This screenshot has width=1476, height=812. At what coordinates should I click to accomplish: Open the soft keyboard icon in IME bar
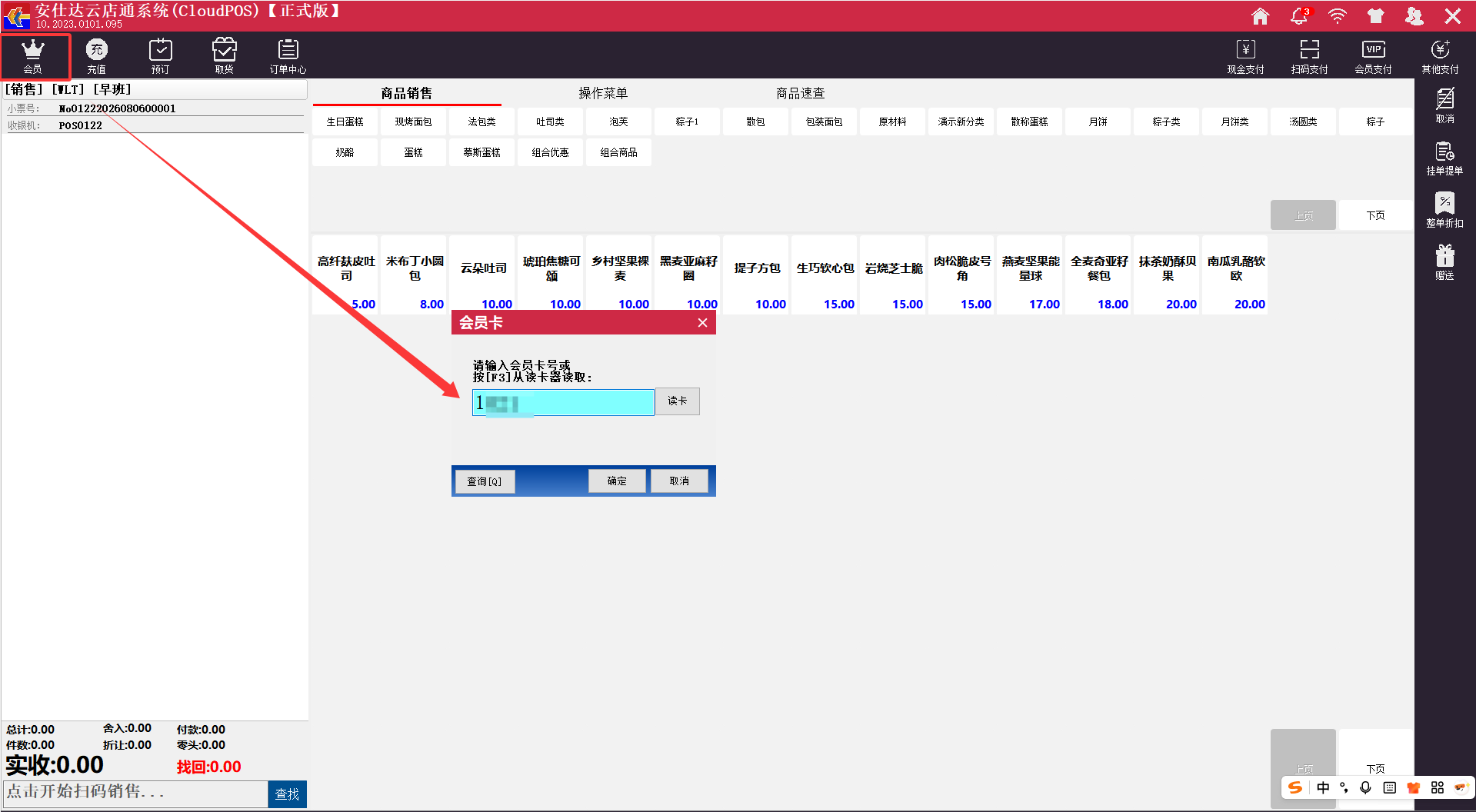[x=1389, y=787]
